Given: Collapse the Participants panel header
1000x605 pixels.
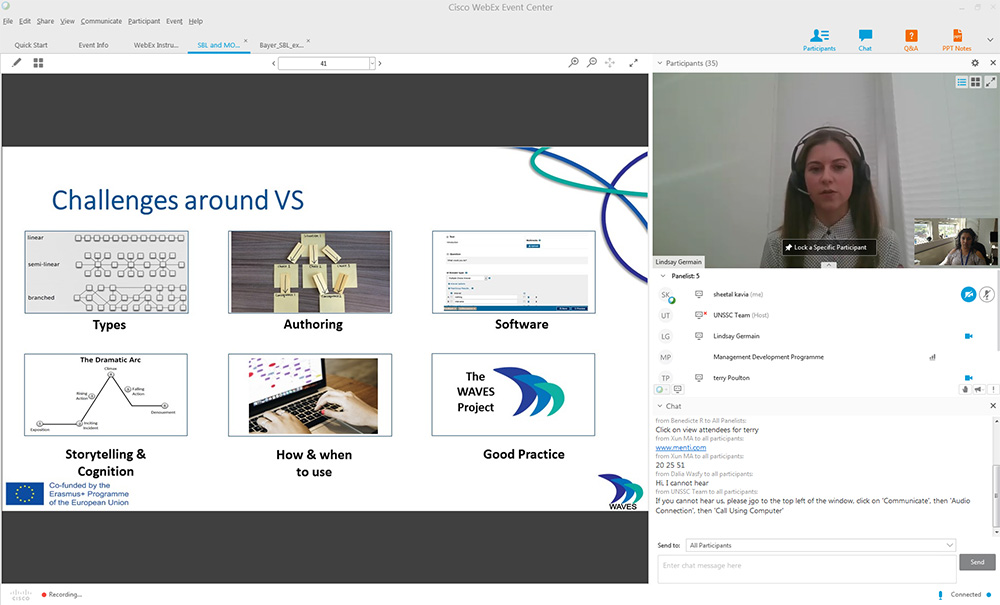Looking at the screenshot, I should click(x=660, y=63).
